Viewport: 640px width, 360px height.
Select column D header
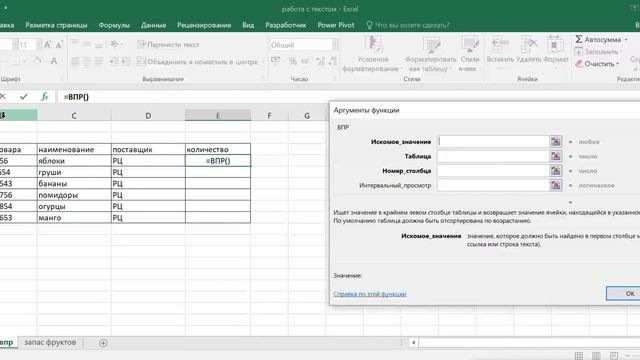click(148, 116)
